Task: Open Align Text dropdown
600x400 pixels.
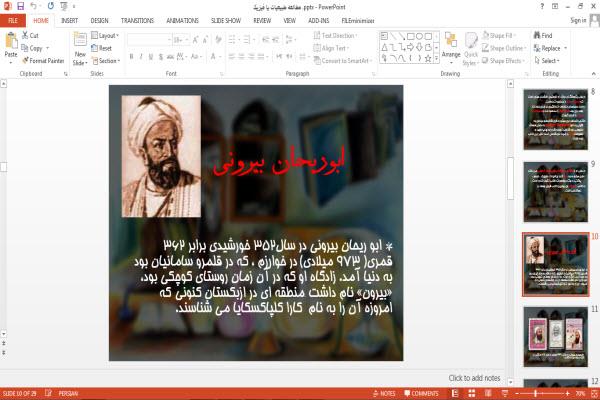Action: 331,48
